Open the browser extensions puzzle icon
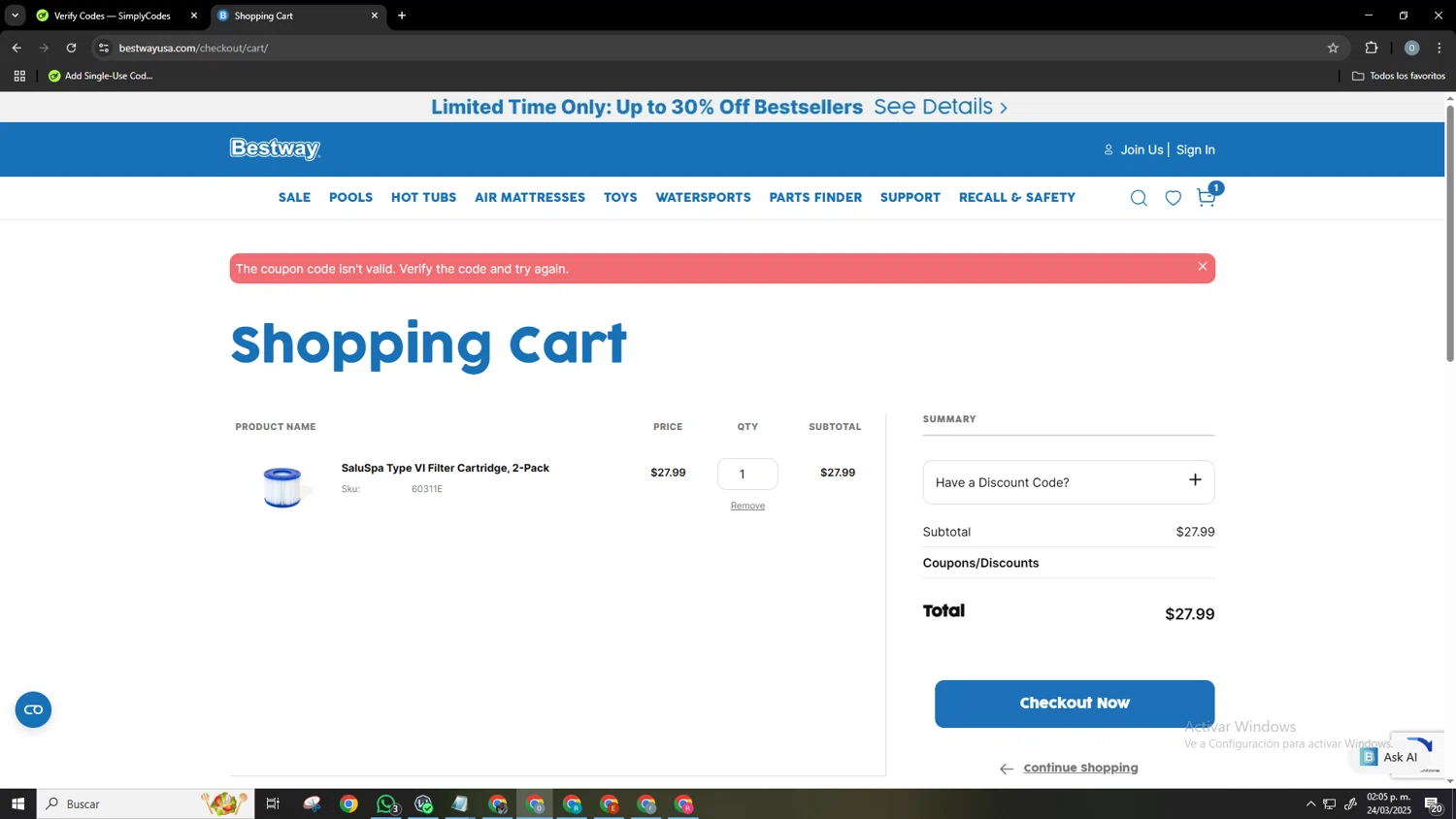 [1372, 48]
